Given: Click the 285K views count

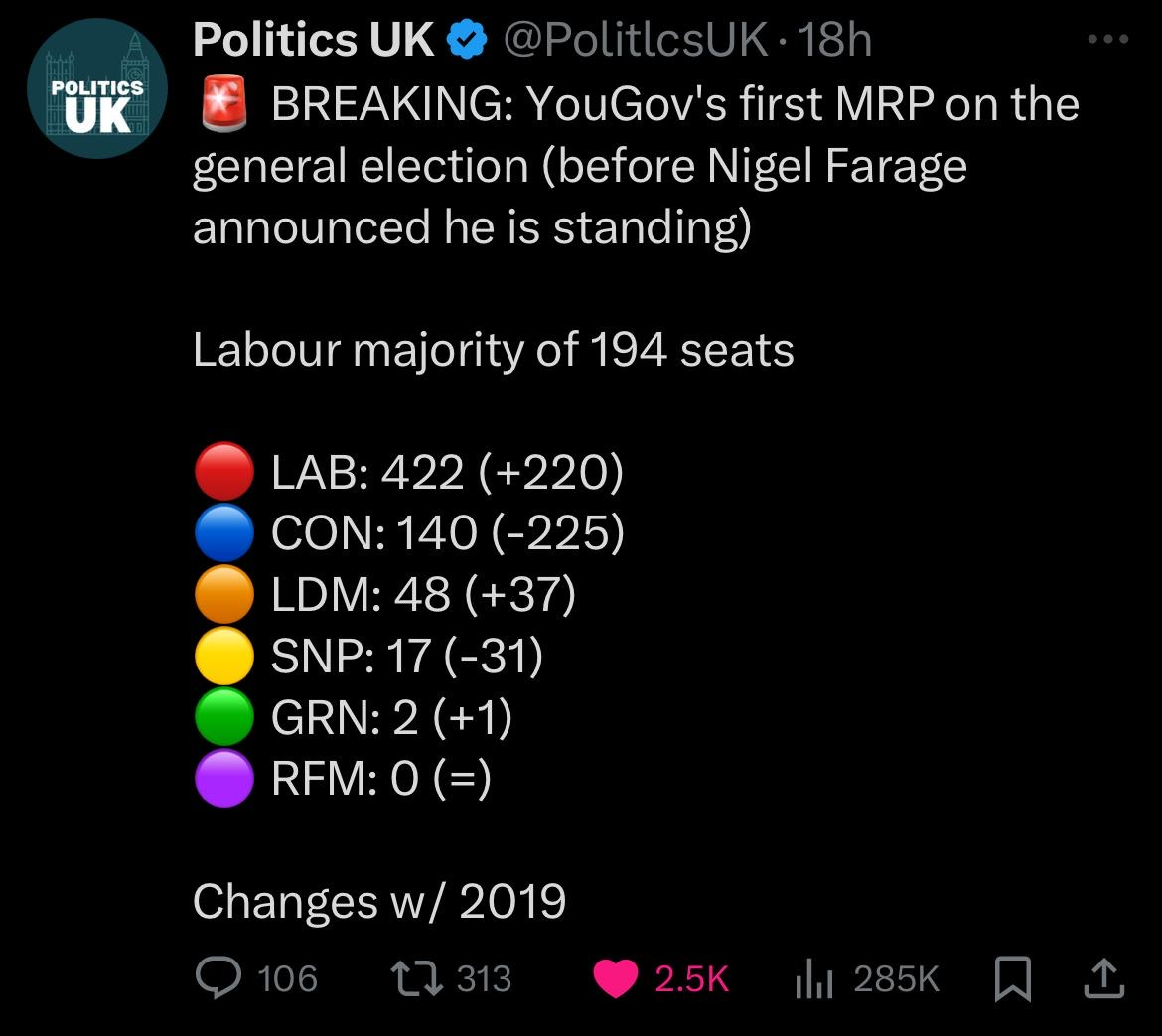Looking at the screenshot, I should click(x=896, y=978).
